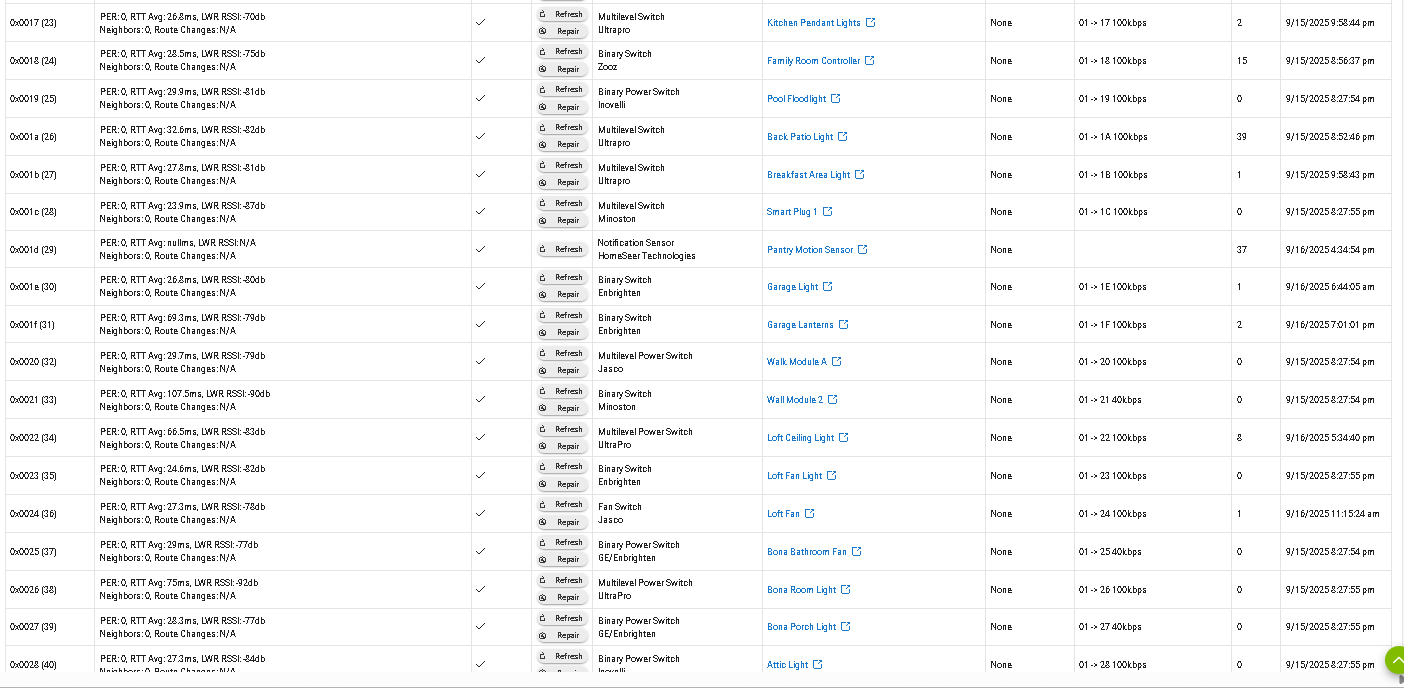Click external link icon beside Attic Light
The width and height of the screenshot is (1404, 688).
818,665
